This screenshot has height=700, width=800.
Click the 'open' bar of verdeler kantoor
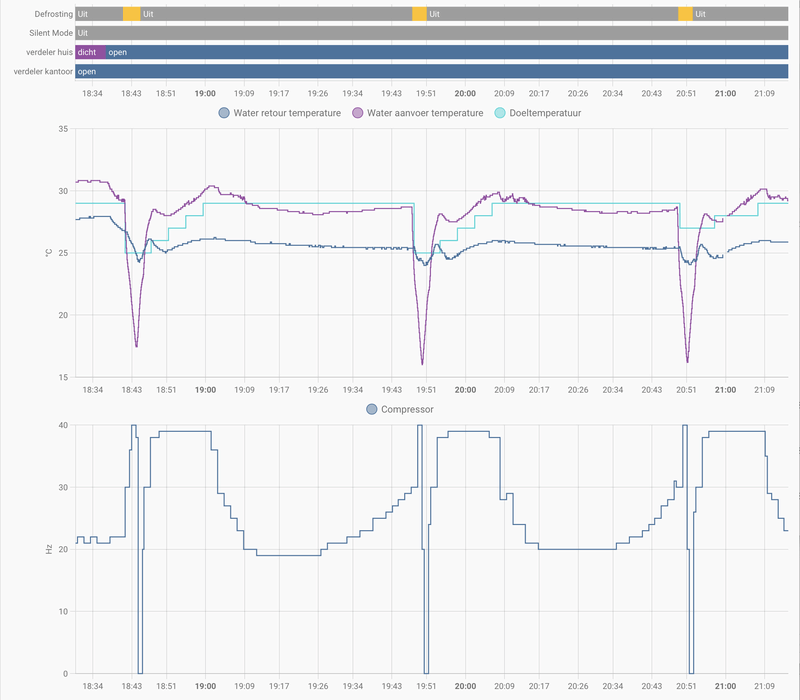(432, 71)
